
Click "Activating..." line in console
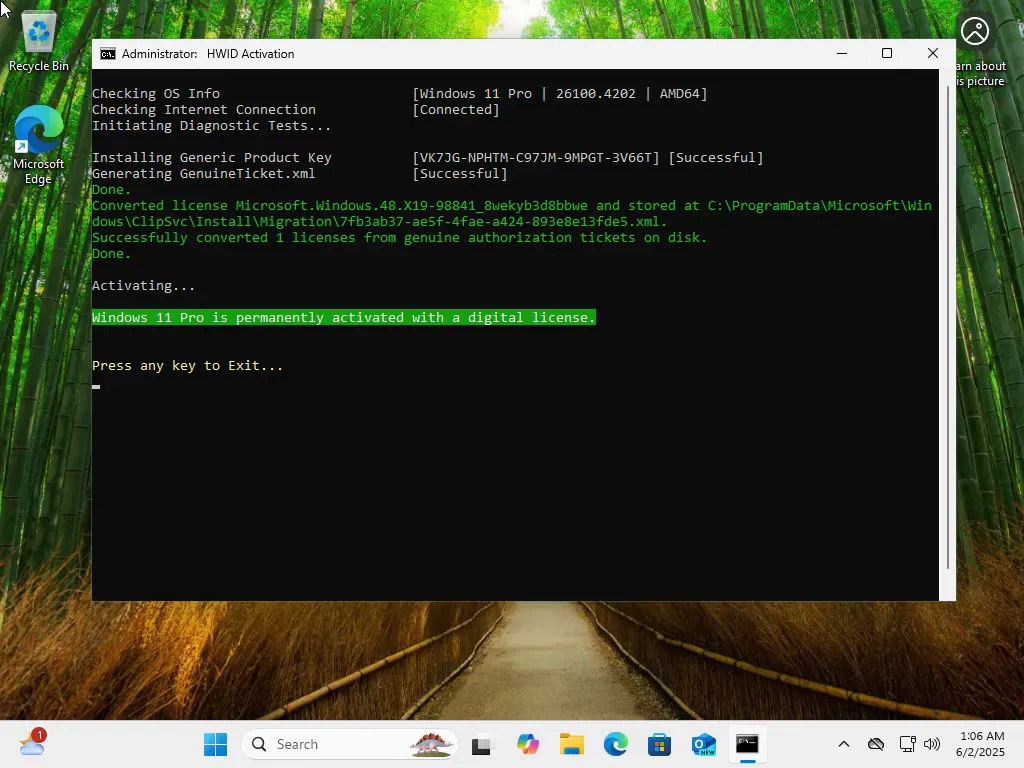143,285
